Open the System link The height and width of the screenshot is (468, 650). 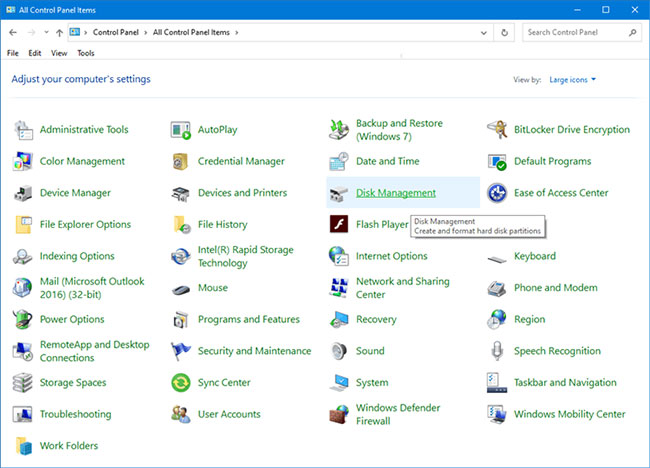tap(372, 383)
